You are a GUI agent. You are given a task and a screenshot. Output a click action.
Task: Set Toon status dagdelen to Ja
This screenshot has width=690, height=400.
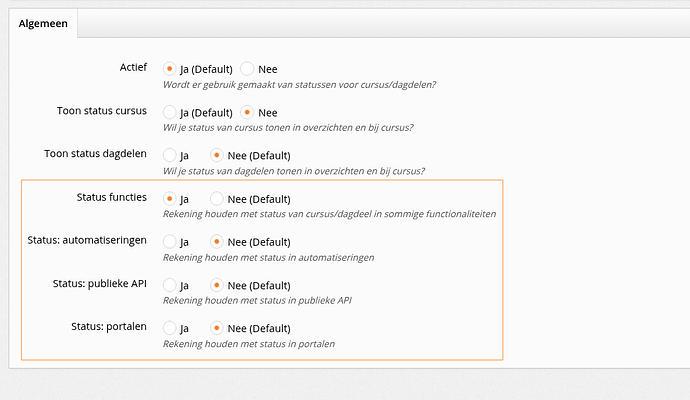pyautogui.click(x=170, y=156)
